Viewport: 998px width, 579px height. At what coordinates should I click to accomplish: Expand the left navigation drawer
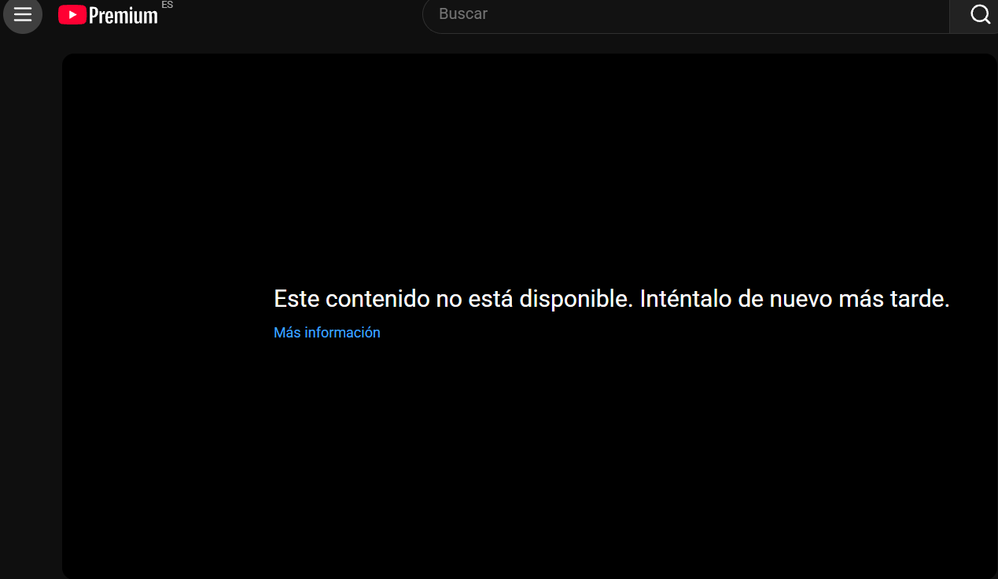click(x=22, y=15)
